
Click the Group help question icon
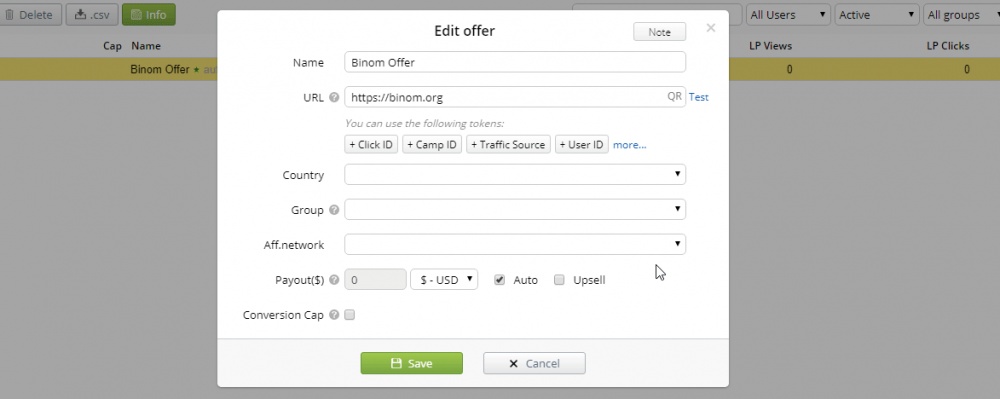pyautogui.click(x=334, y=210)
